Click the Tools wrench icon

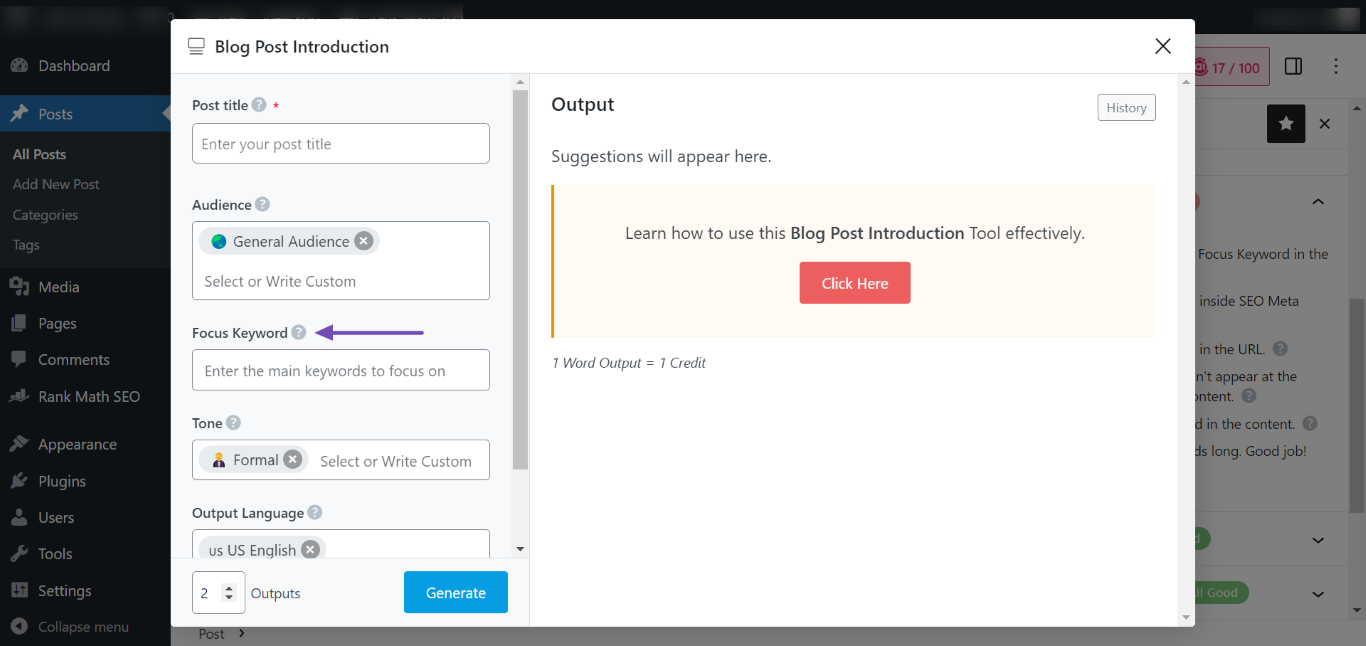pyautogui.click(x=19, y=554)
